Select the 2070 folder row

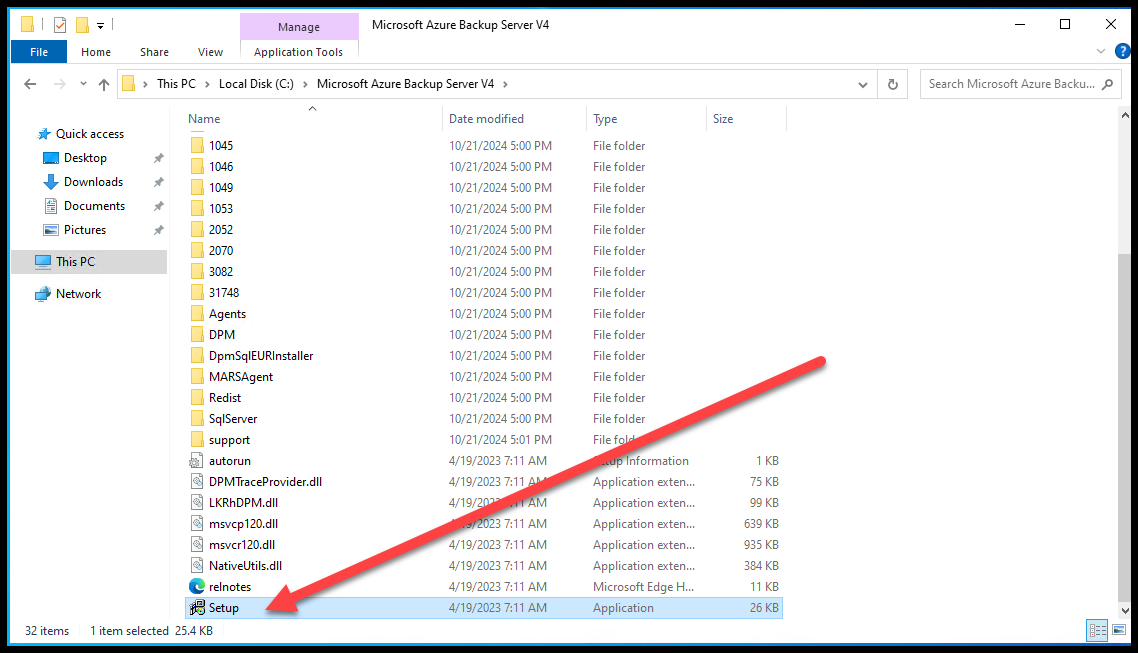[x=485, y=251]
